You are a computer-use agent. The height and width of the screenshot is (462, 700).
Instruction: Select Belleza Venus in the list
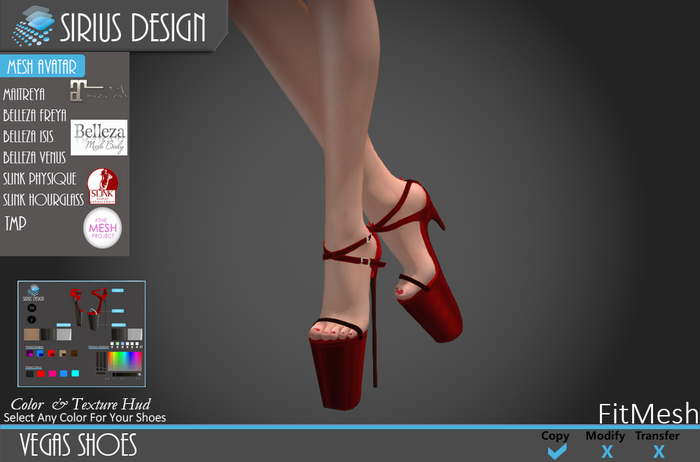point(34,158)
